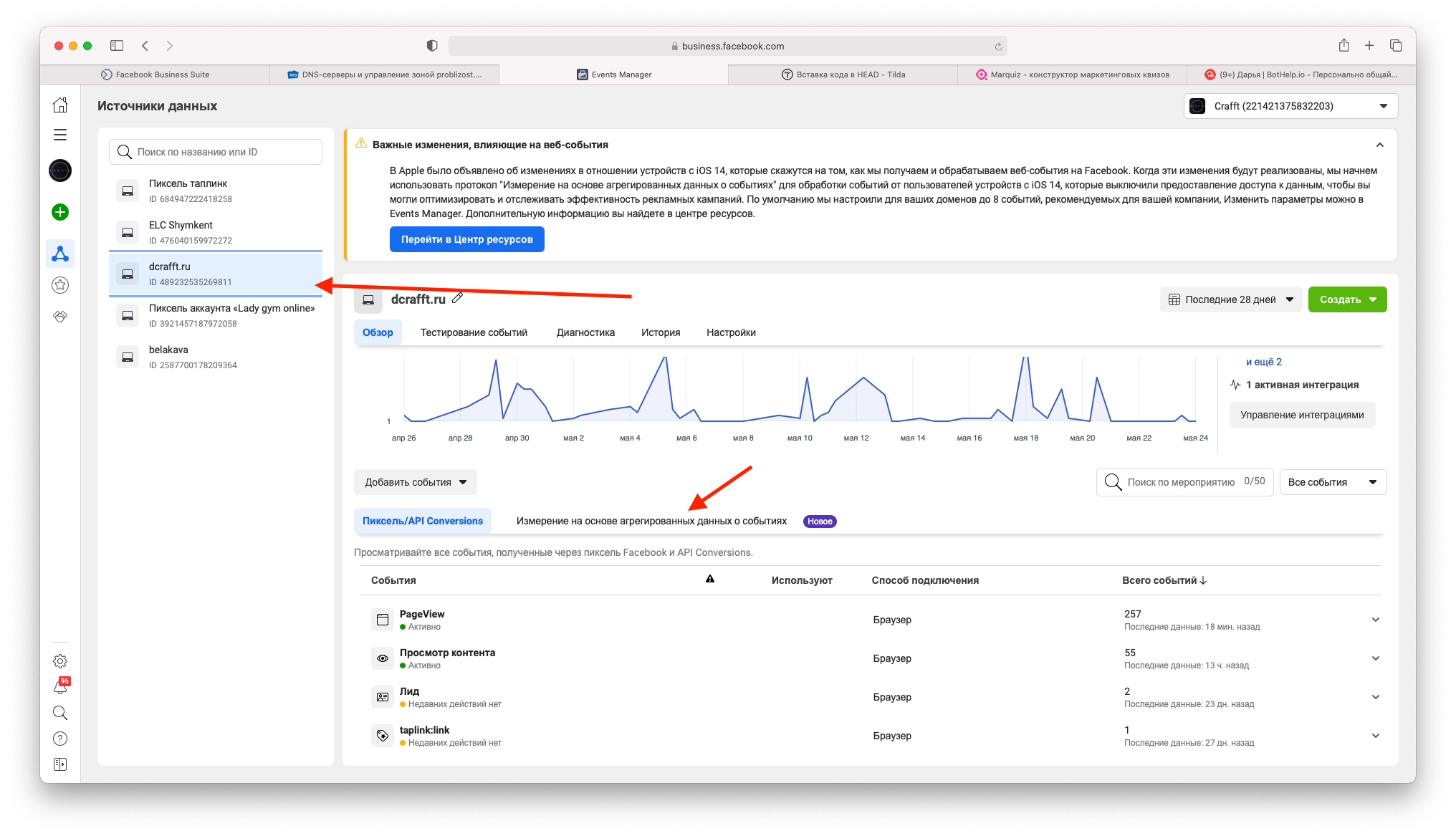
Task: Select the Data Sources triangle icon
Action: pos(60,254)
